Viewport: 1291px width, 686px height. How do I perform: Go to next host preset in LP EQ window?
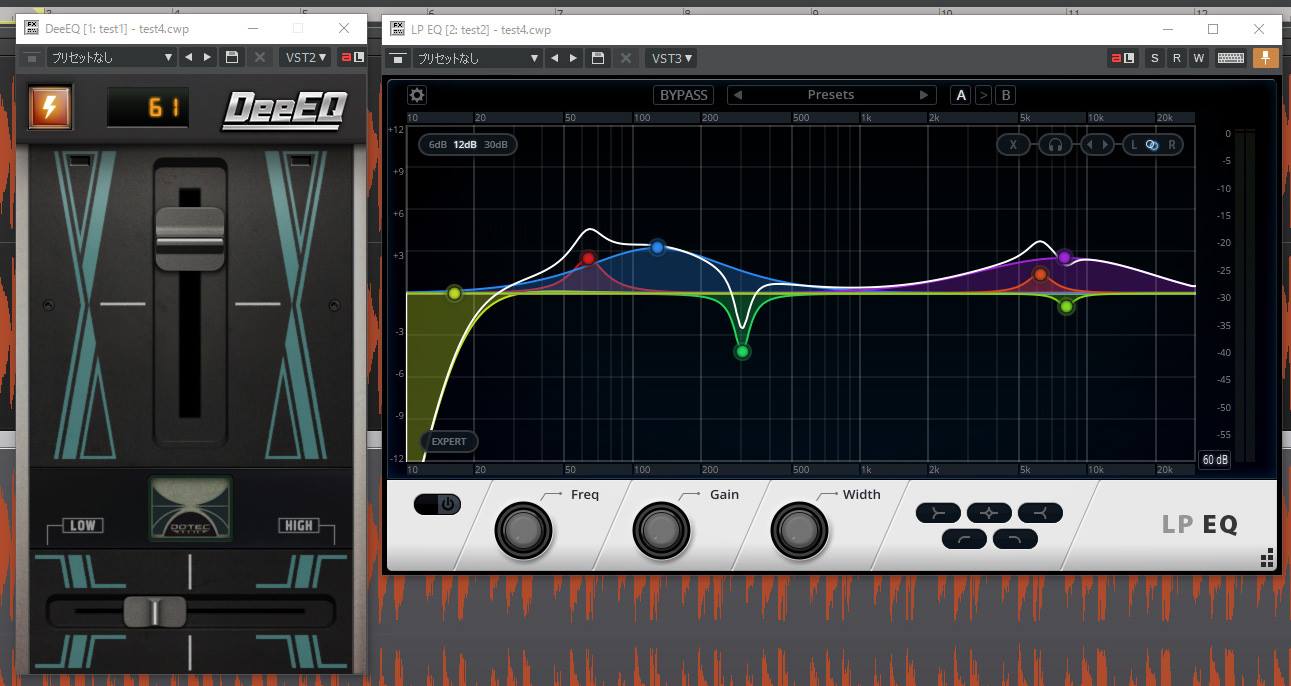tap(573, 58)
